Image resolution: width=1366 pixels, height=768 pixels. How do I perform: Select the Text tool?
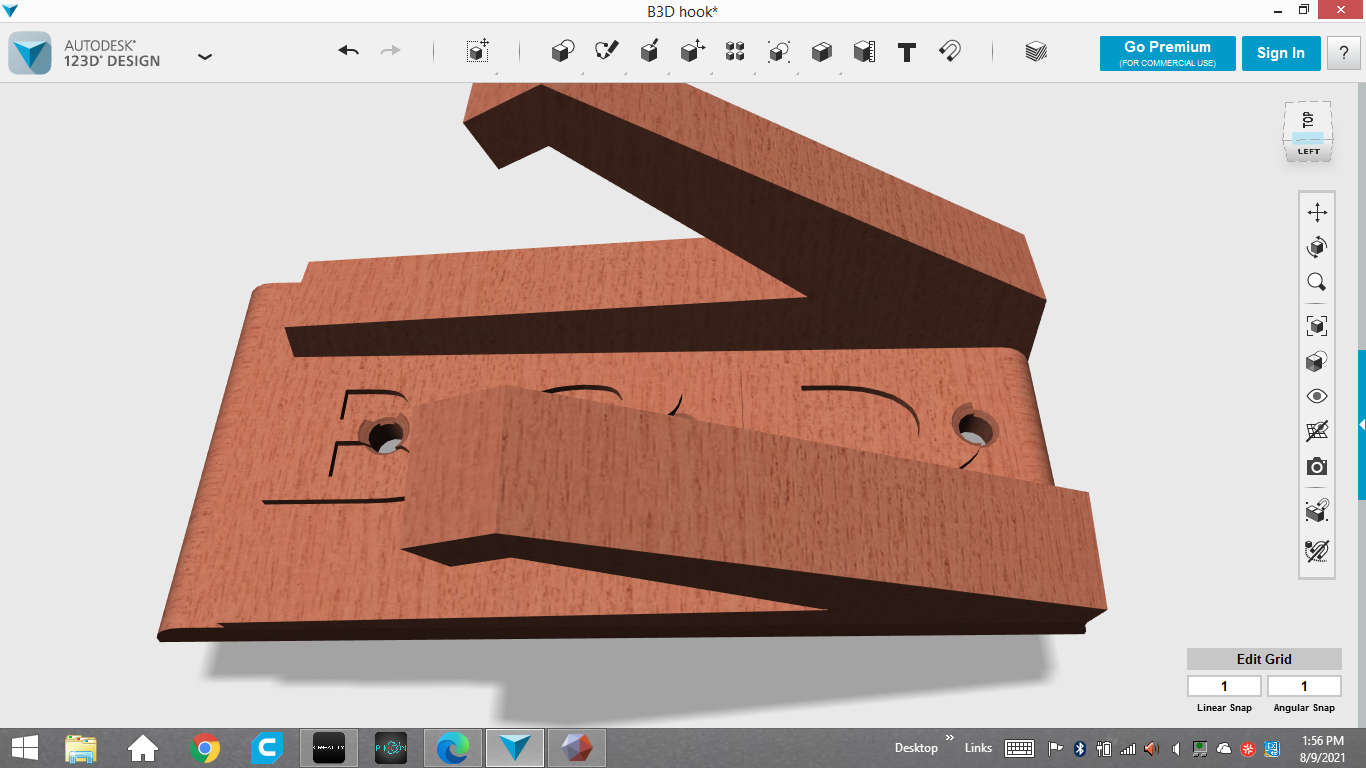(x=907, y=52)
